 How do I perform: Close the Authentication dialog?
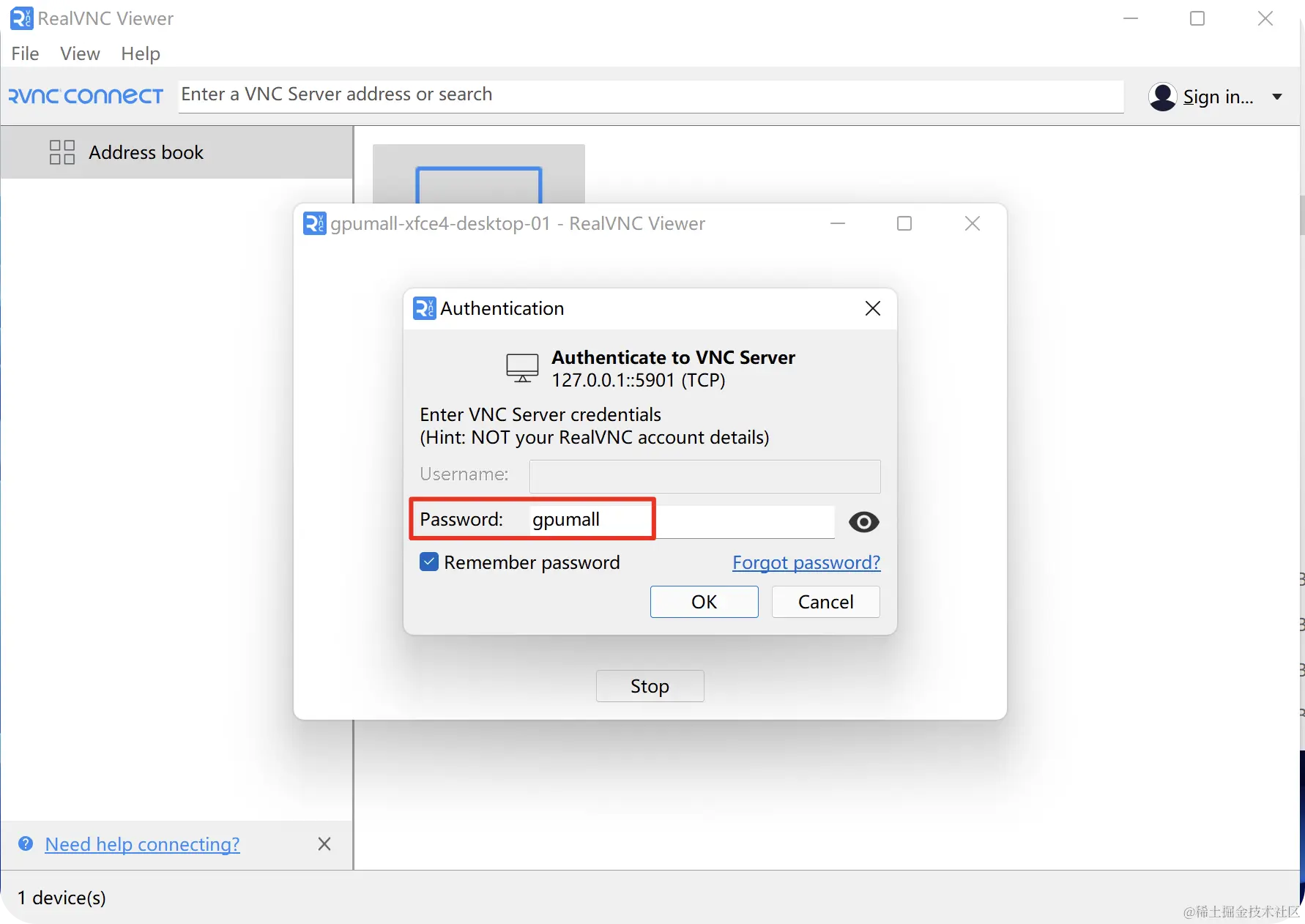pyautogui.click(x=873, y=308)
